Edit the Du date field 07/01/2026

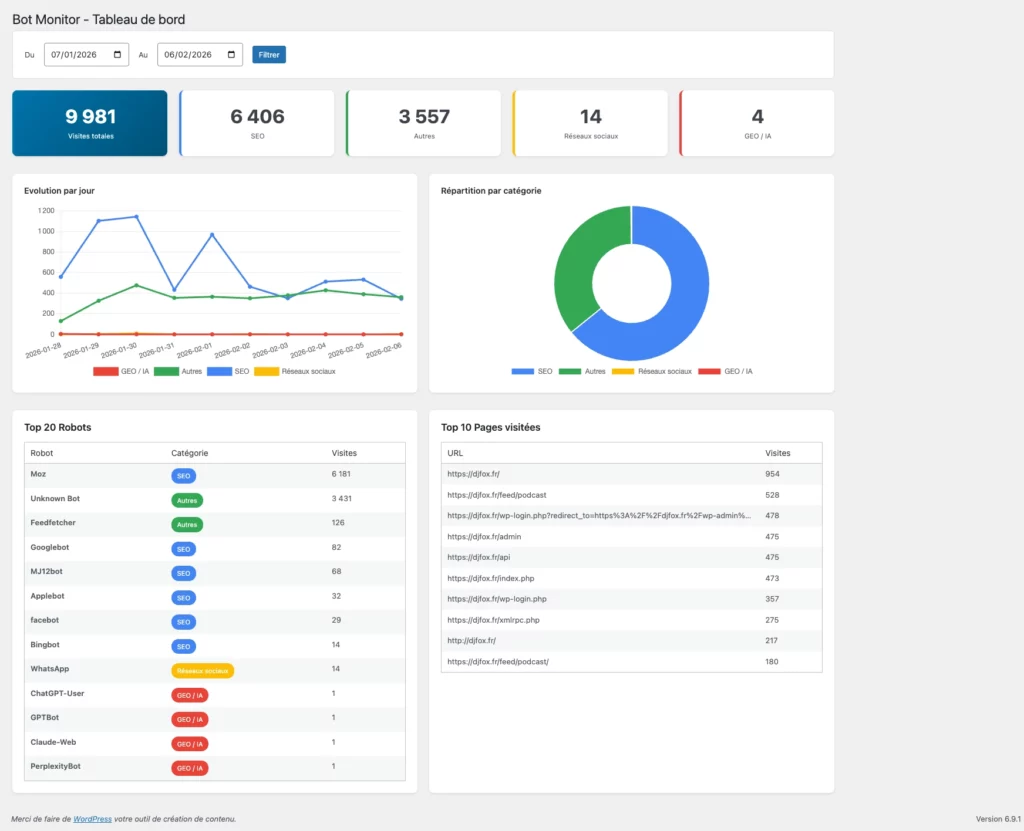click(x=86, y=55)
